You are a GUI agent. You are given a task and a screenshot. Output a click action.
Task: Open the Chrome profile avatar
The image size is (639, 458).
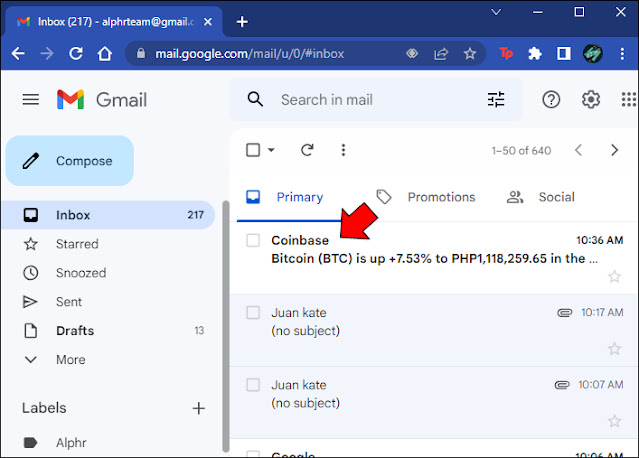click(593, 53)
